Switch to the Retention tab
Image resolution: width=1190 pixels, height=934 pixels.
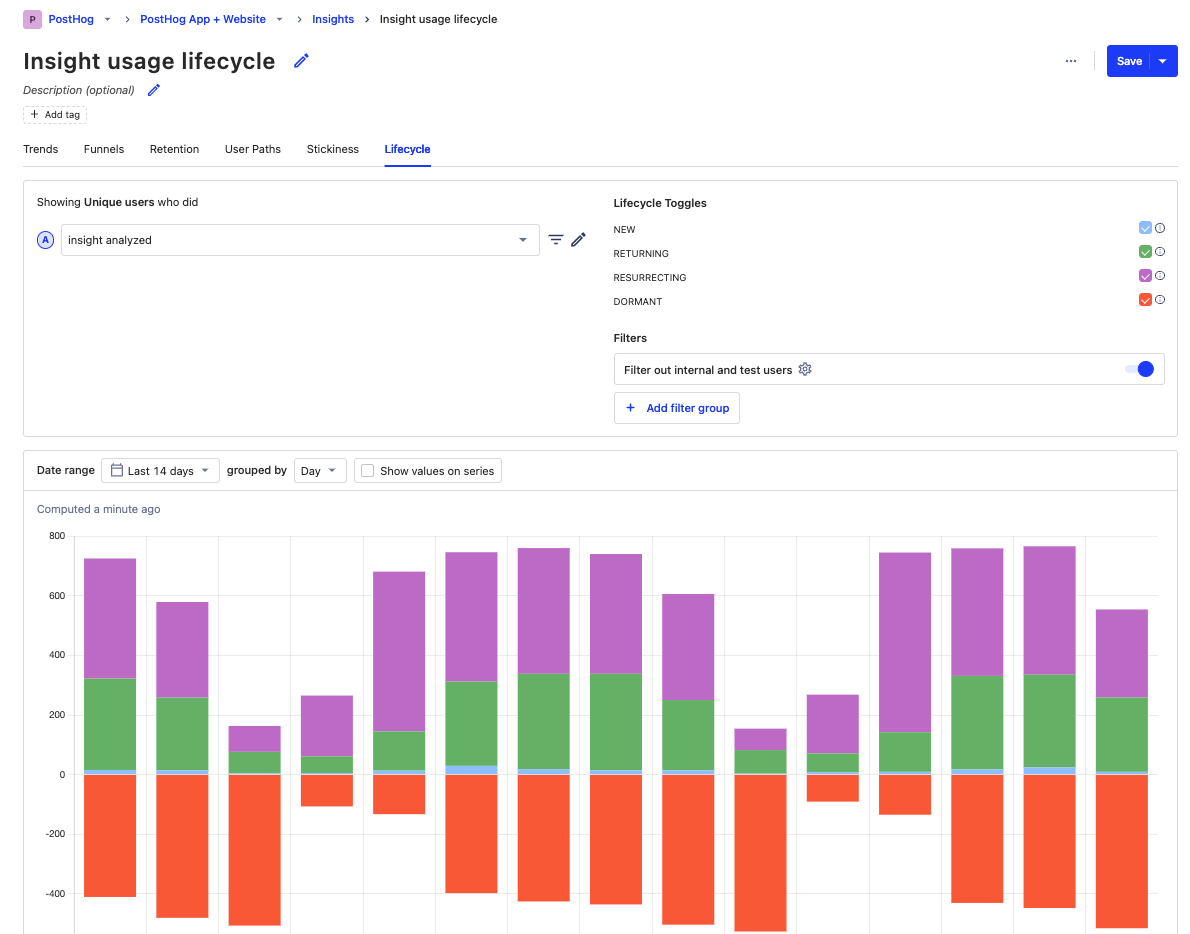(x=174, y=149)
